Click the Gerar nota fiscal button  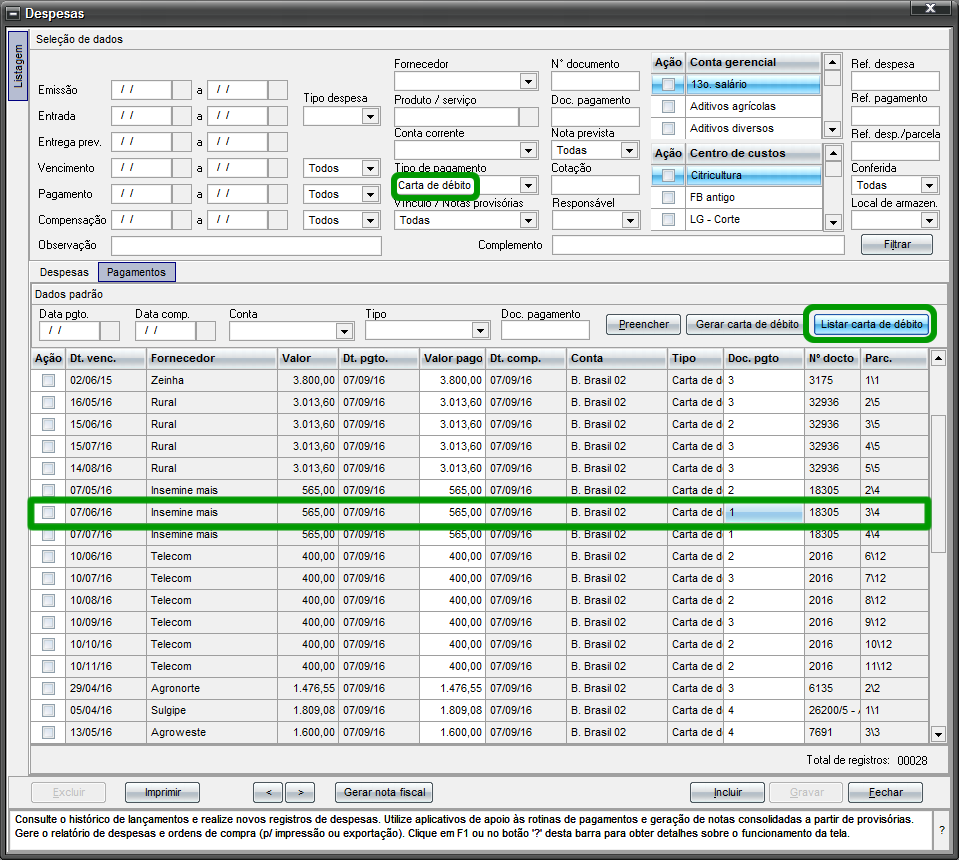coord(384,792)
